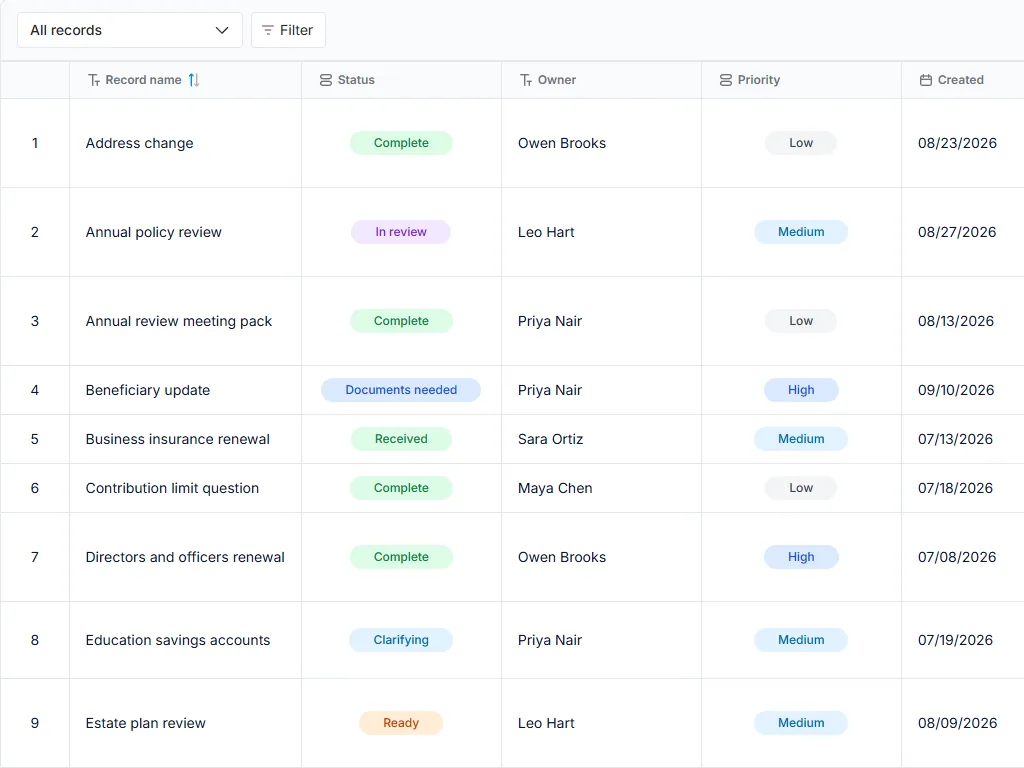Screen dimensions: 1024x768
Task: Click the Filter button
Action: coord(288,30)
